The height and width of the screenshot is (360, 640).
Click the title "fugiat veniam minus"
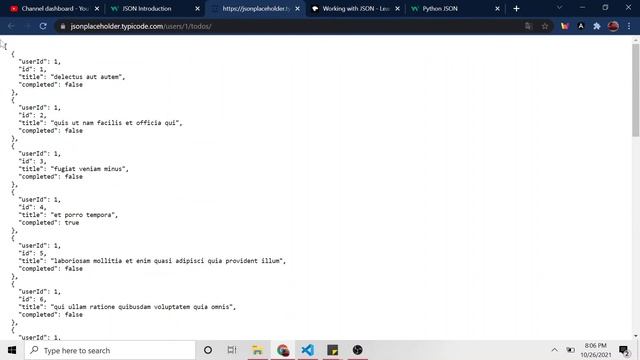tap(89, 169)
